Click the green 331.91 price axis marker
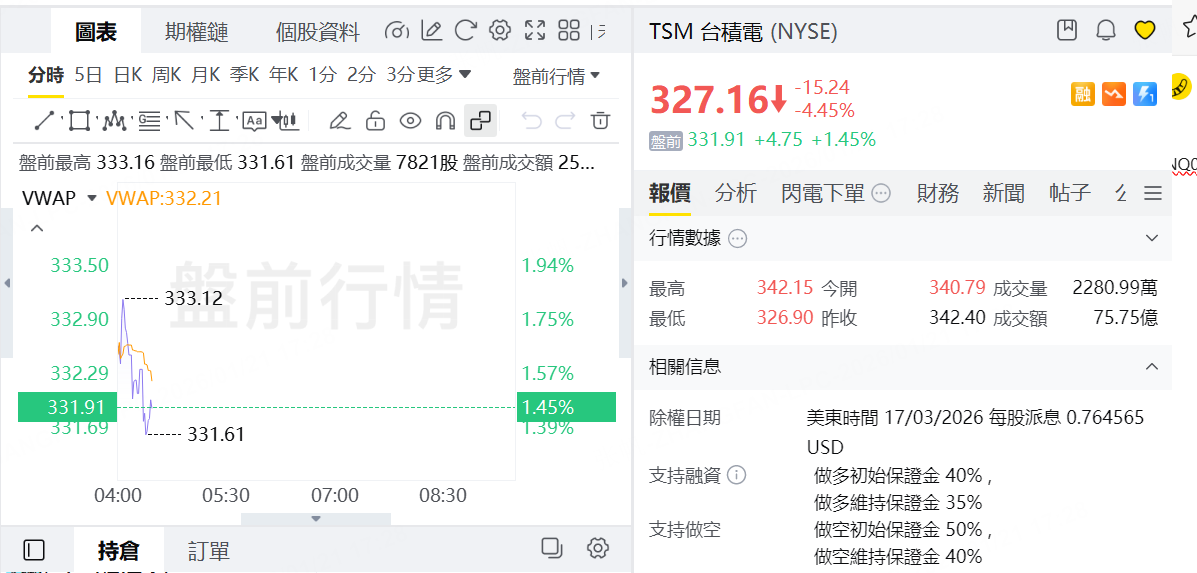The image size is (1197, 573). point(67,407)
